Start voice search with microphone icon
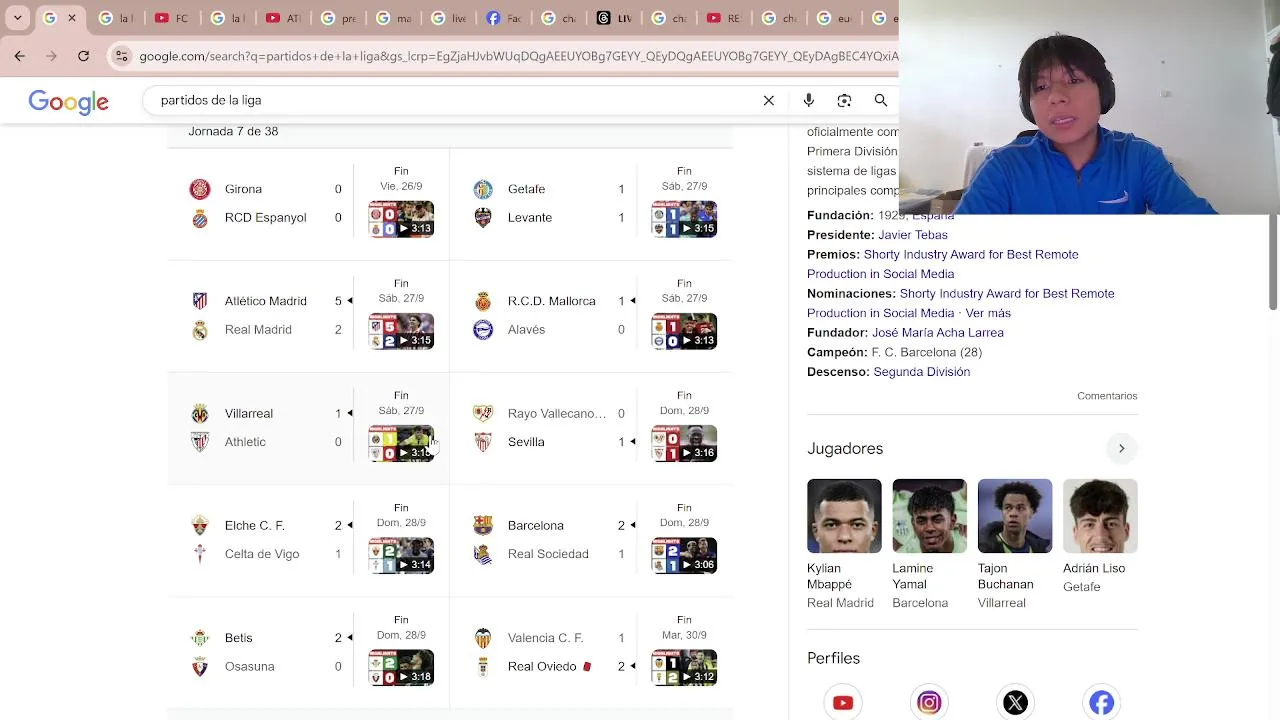This screenshot has height=720, width=1280. pos(809,100)
